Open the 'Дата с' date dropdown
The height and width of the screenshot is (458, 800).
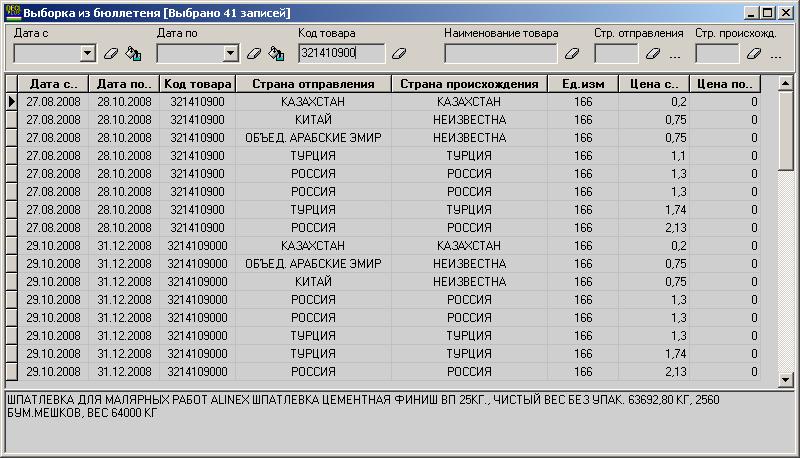pyautogui.click(x=88, y=53)
